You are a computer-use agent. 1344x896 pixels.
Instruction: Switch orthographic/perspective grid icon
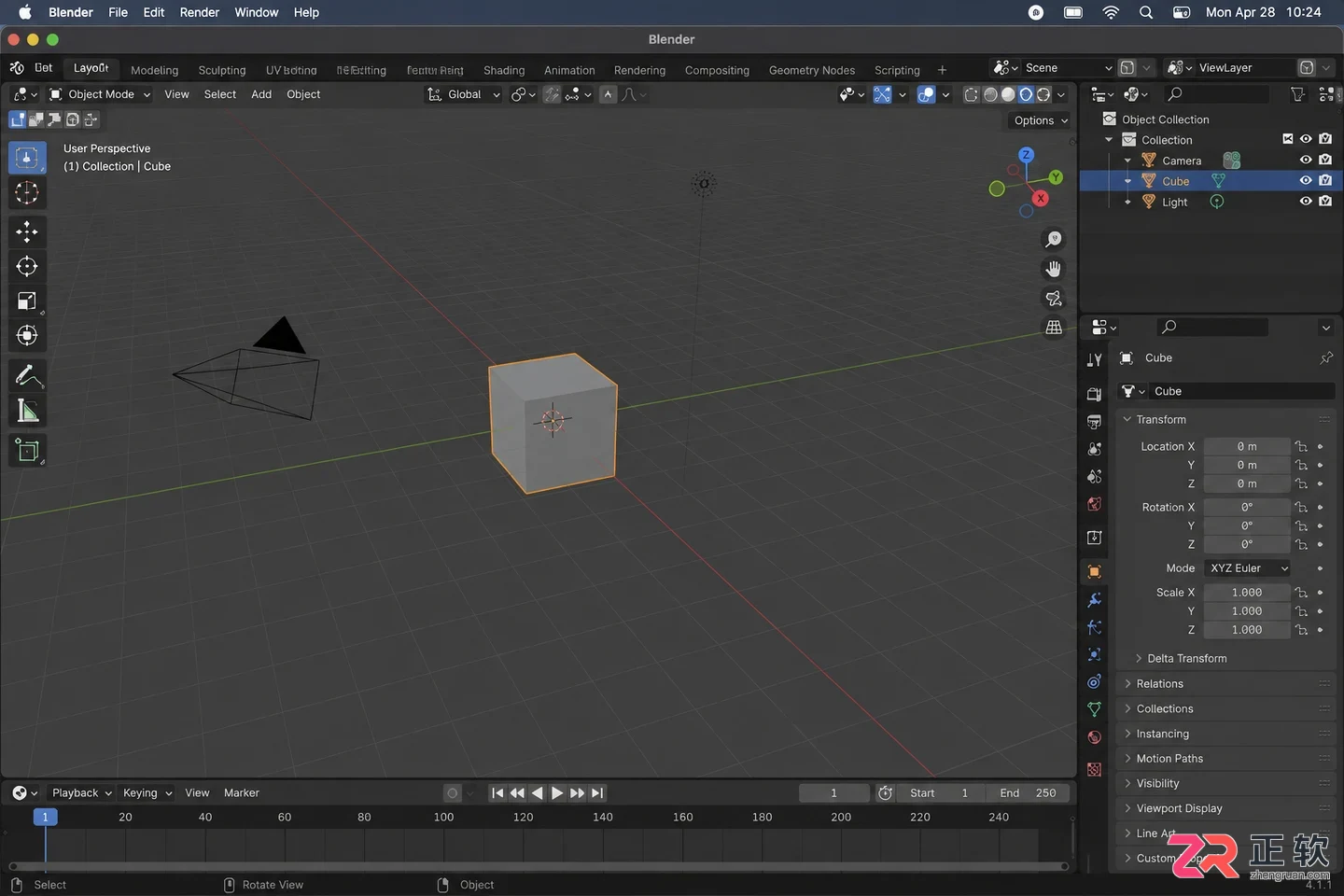pyautogui.click(x=1054, y=328)
